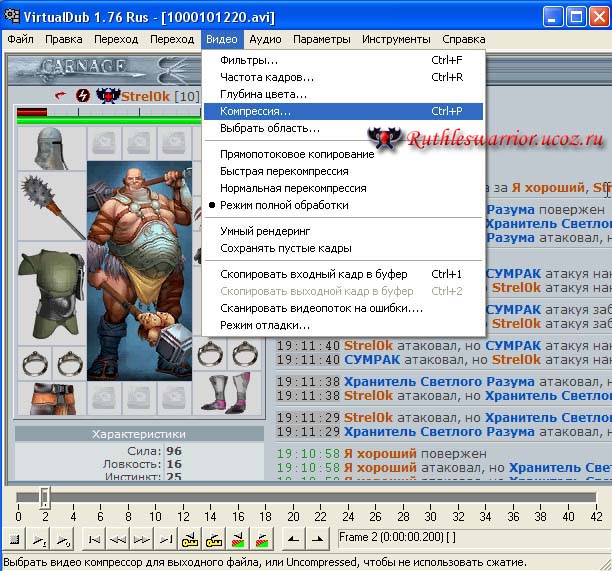The height and width of the screenshot is (571, 612).
Task: Scan backward for scene change
Action: point(238,539)
